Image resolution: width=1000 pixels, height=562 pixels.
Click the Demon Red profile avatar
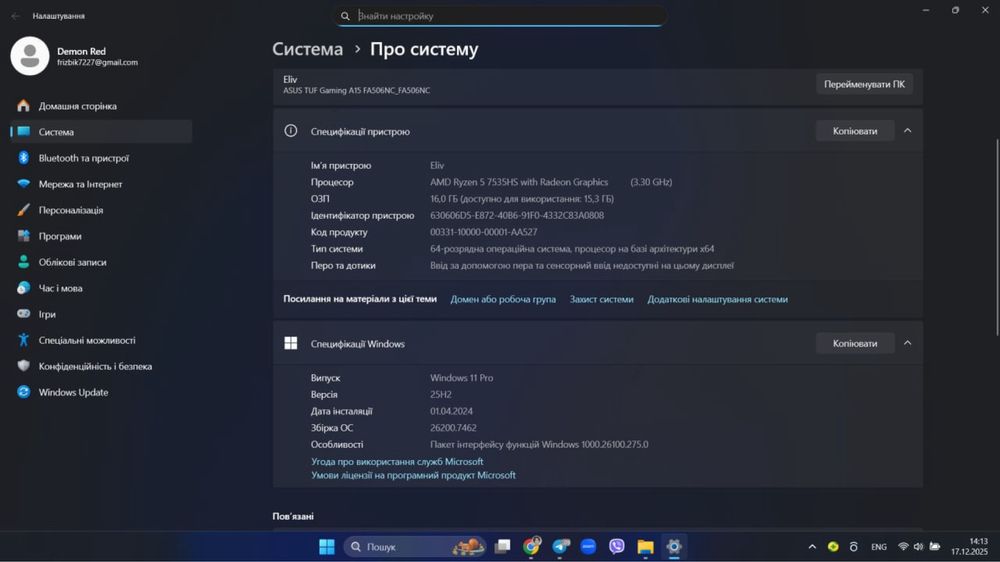point(30,56)
